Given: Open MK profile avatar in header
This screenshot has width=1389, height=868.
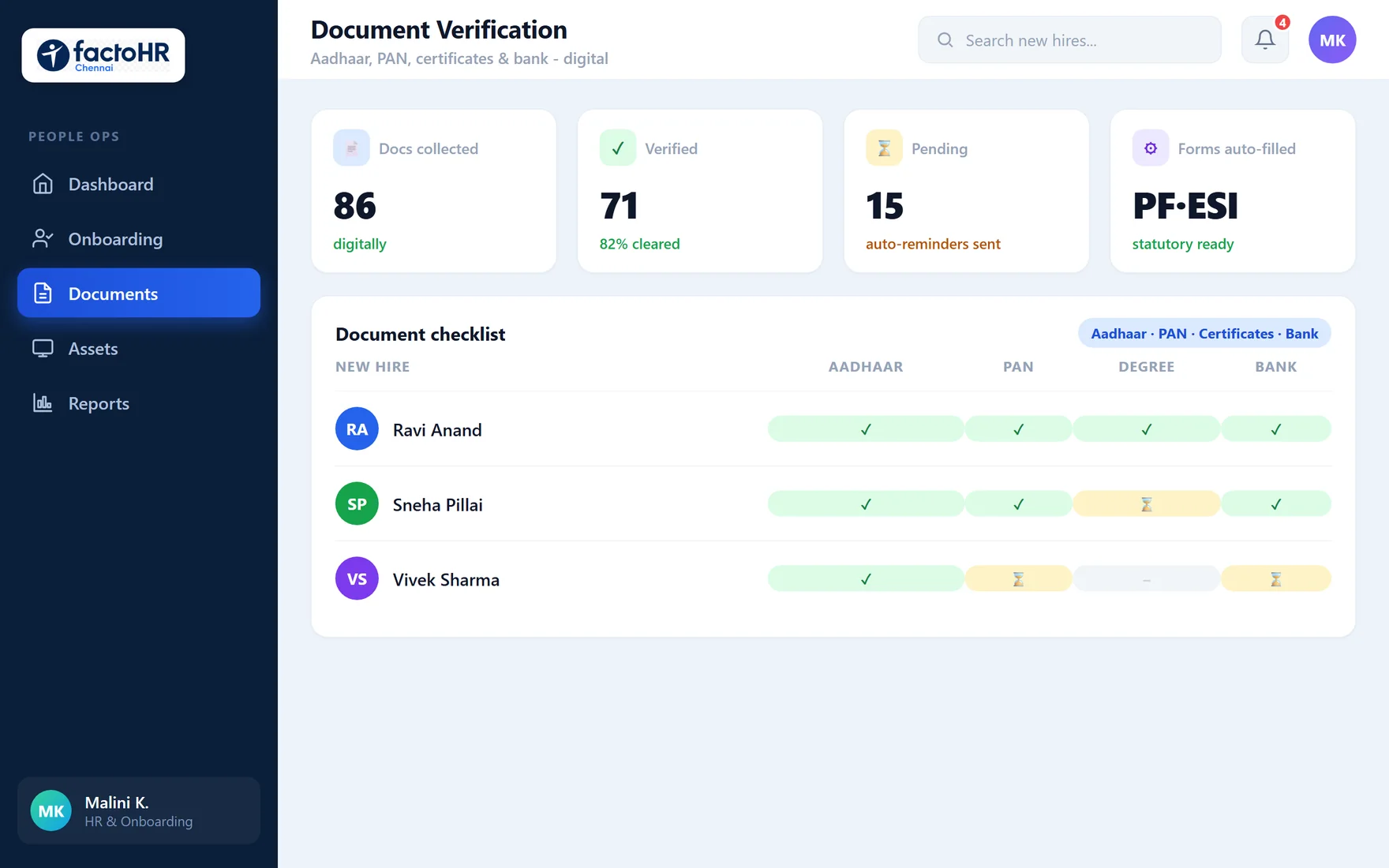Looking at the screenshot, I should click(1332, 39).
